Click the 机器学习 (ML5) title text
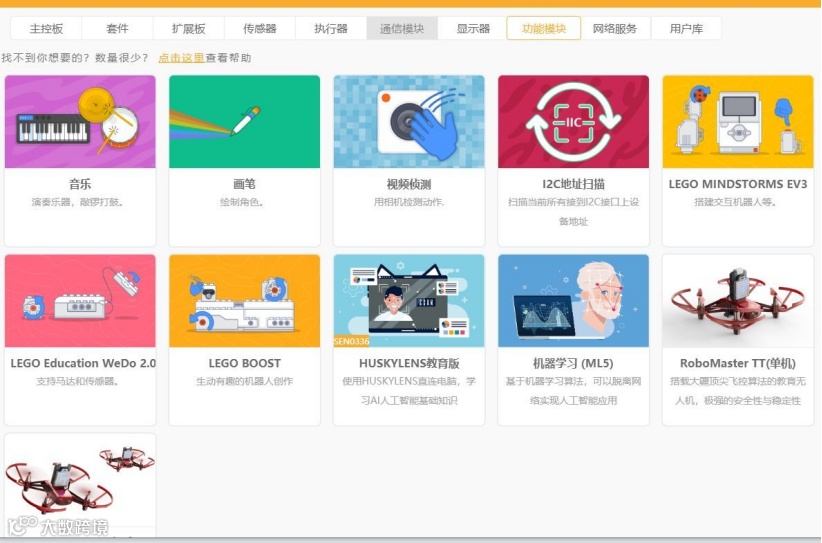This screenshot has height=543, width=822. (574, 363)
